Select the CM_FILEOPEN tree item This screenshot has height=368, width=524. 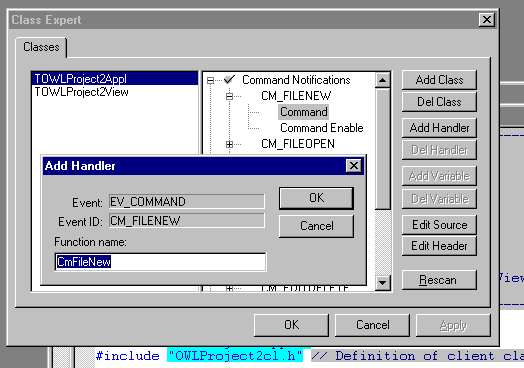pos(298,144)
